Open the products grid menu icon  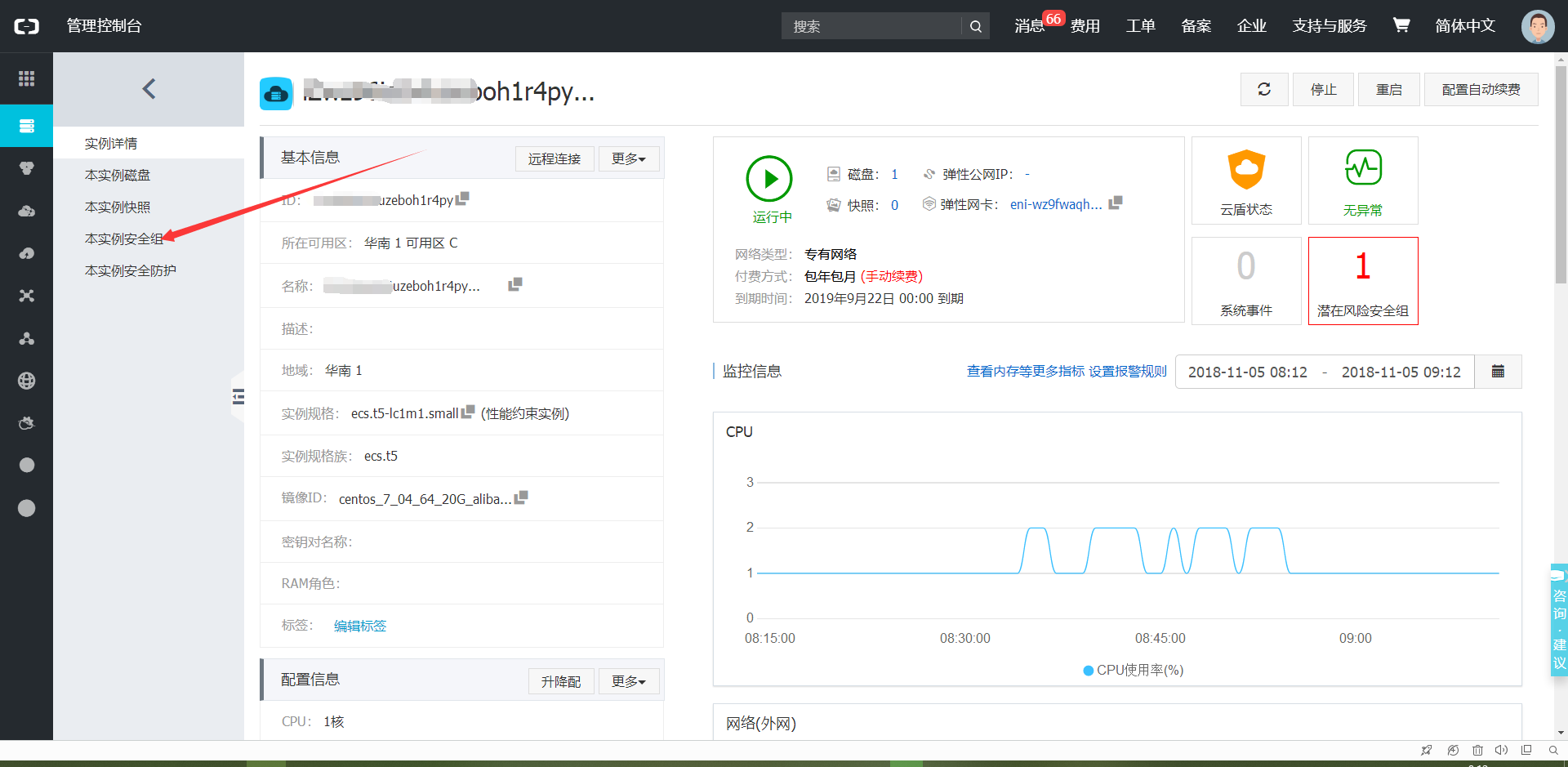pos(26,78)
